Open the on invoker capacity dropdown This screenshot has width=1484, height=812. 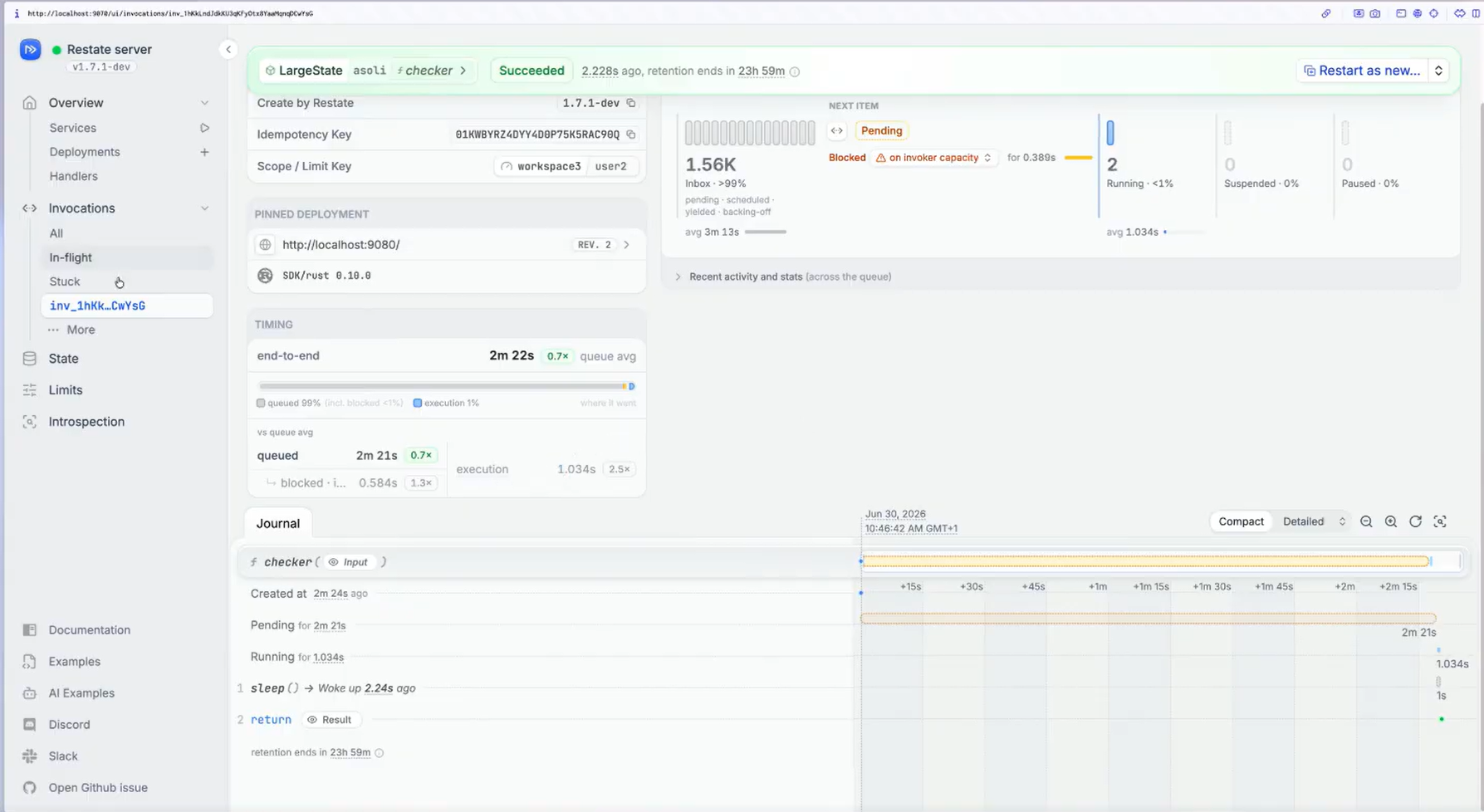pyautogui.click(x=933, y=158)
